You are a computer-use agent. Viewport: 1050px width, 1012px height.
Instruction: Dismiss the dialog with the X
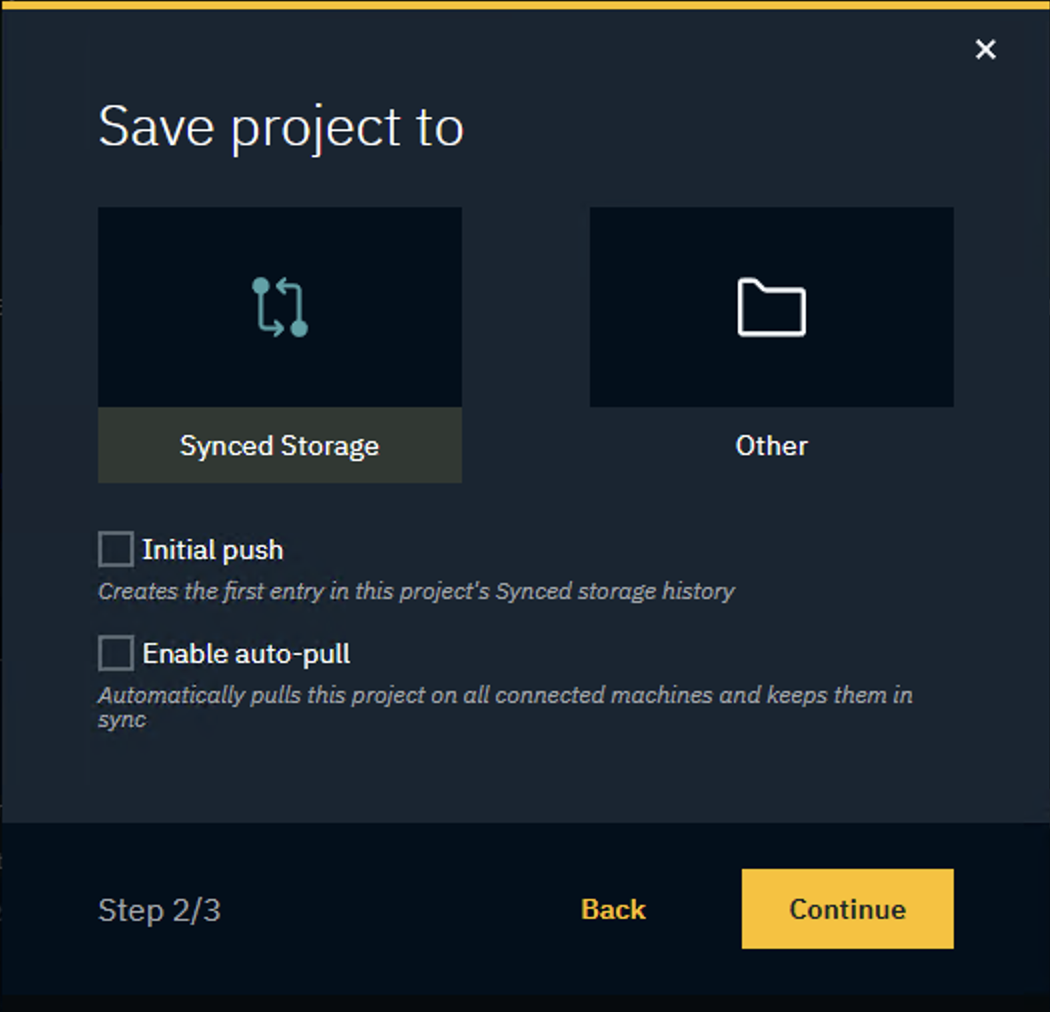pyautogui.click(x=985, y=49)
